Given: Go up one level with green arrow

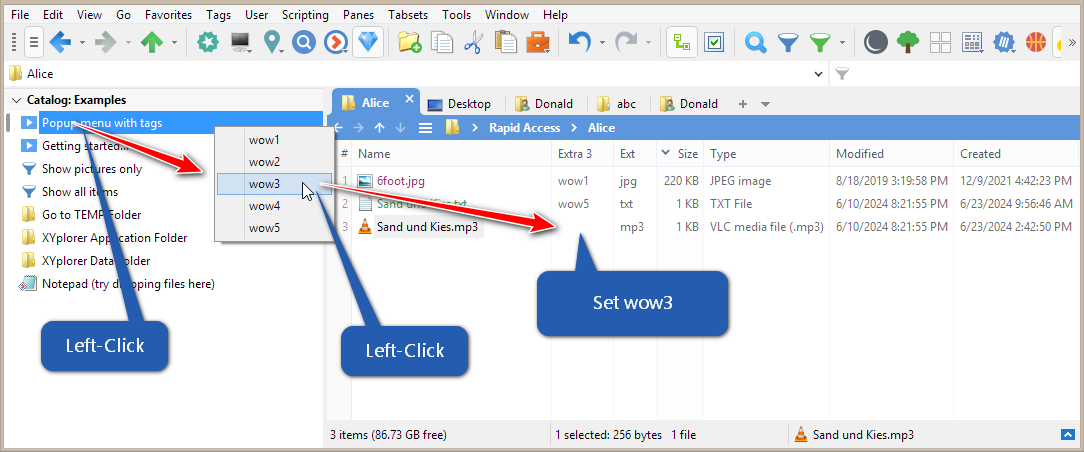Looking at the screenshot, I should [151, 43].
